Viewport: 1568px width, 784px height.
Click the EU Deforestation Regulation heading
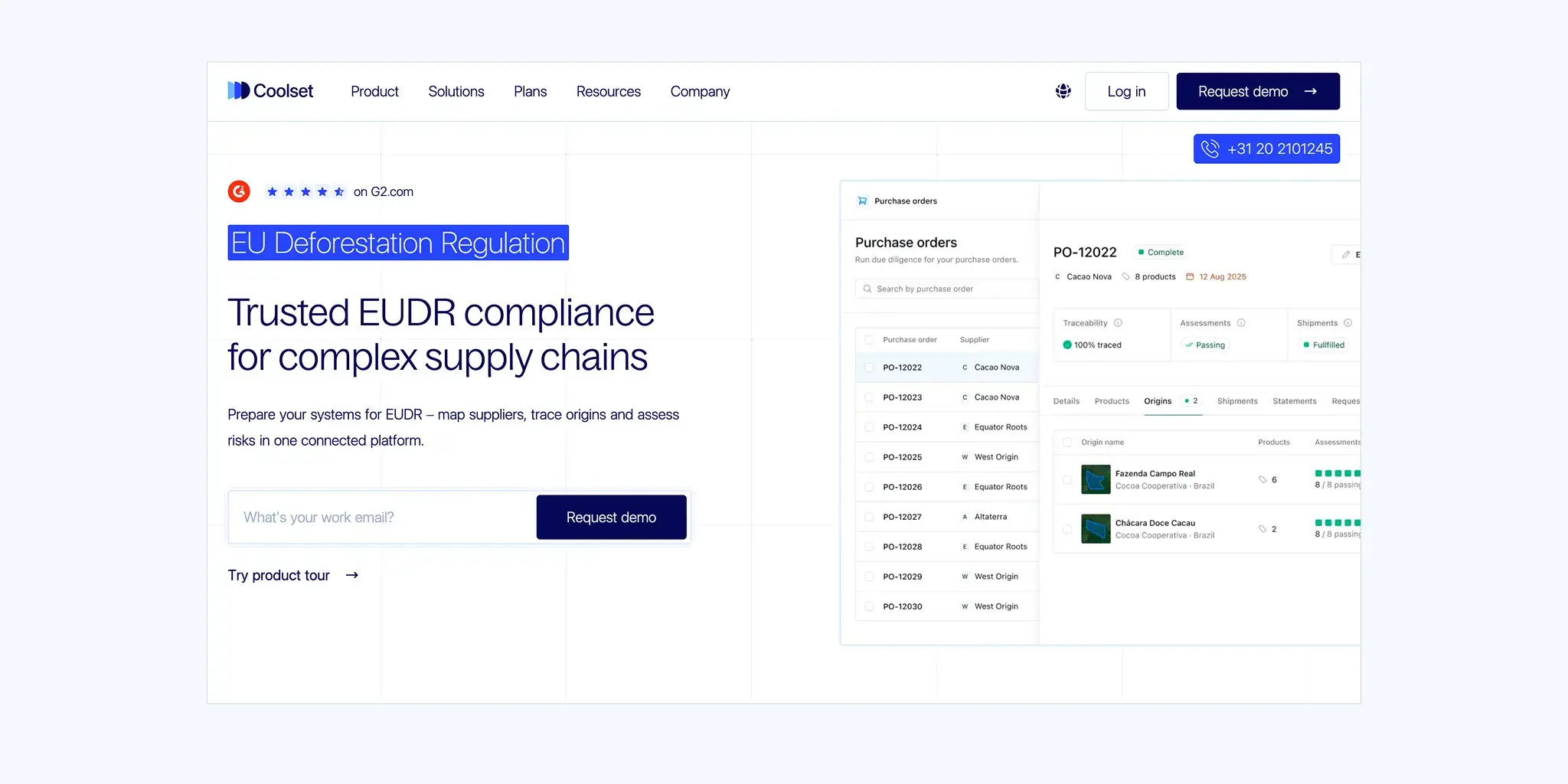coord(398,243)
